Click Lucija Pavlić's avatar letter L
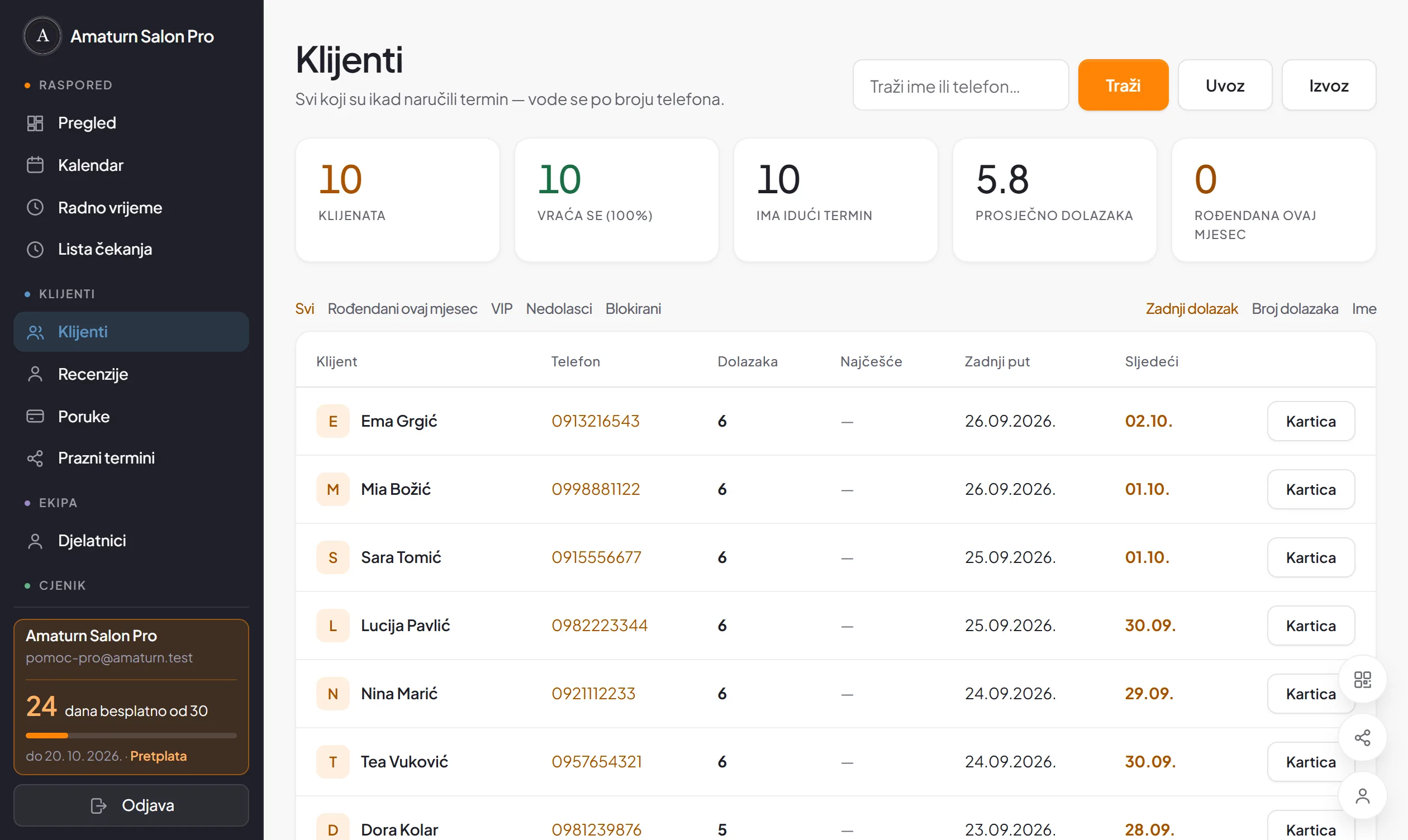The height and width of the screenshot is (840, 1408). click(x=333, y=626)
